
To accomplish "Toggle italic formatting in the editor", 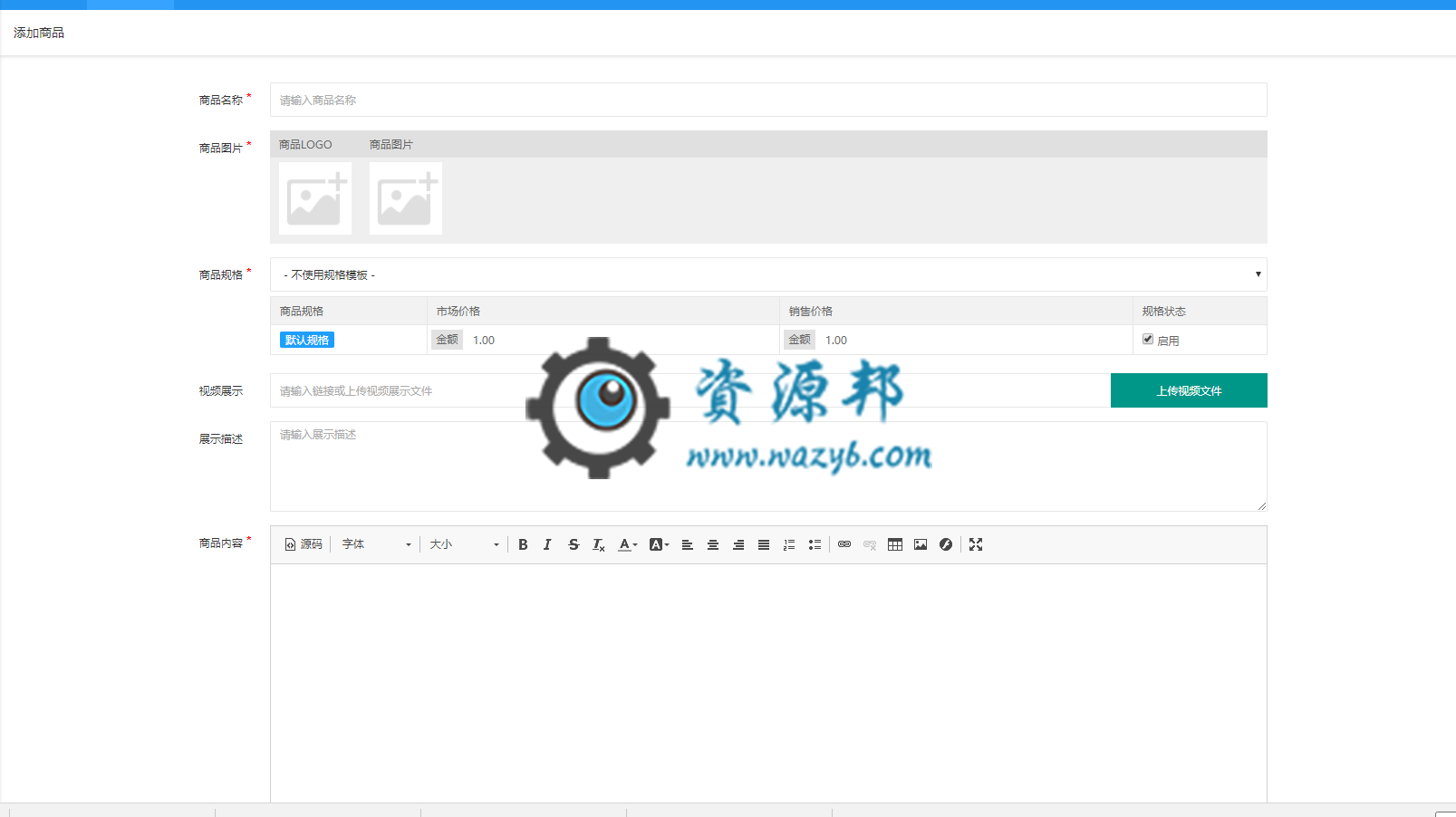I will click(x=547, y=544).
